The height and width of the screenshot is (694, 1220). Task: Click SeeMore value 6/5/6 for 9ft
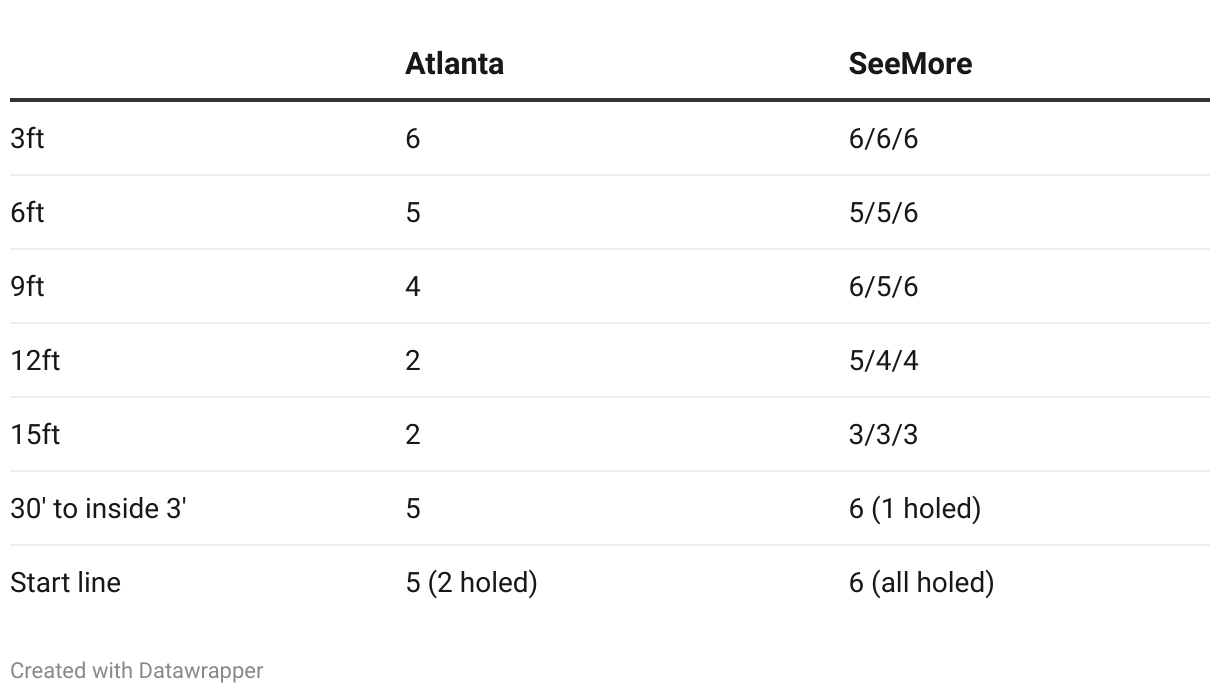coord(883,286)
